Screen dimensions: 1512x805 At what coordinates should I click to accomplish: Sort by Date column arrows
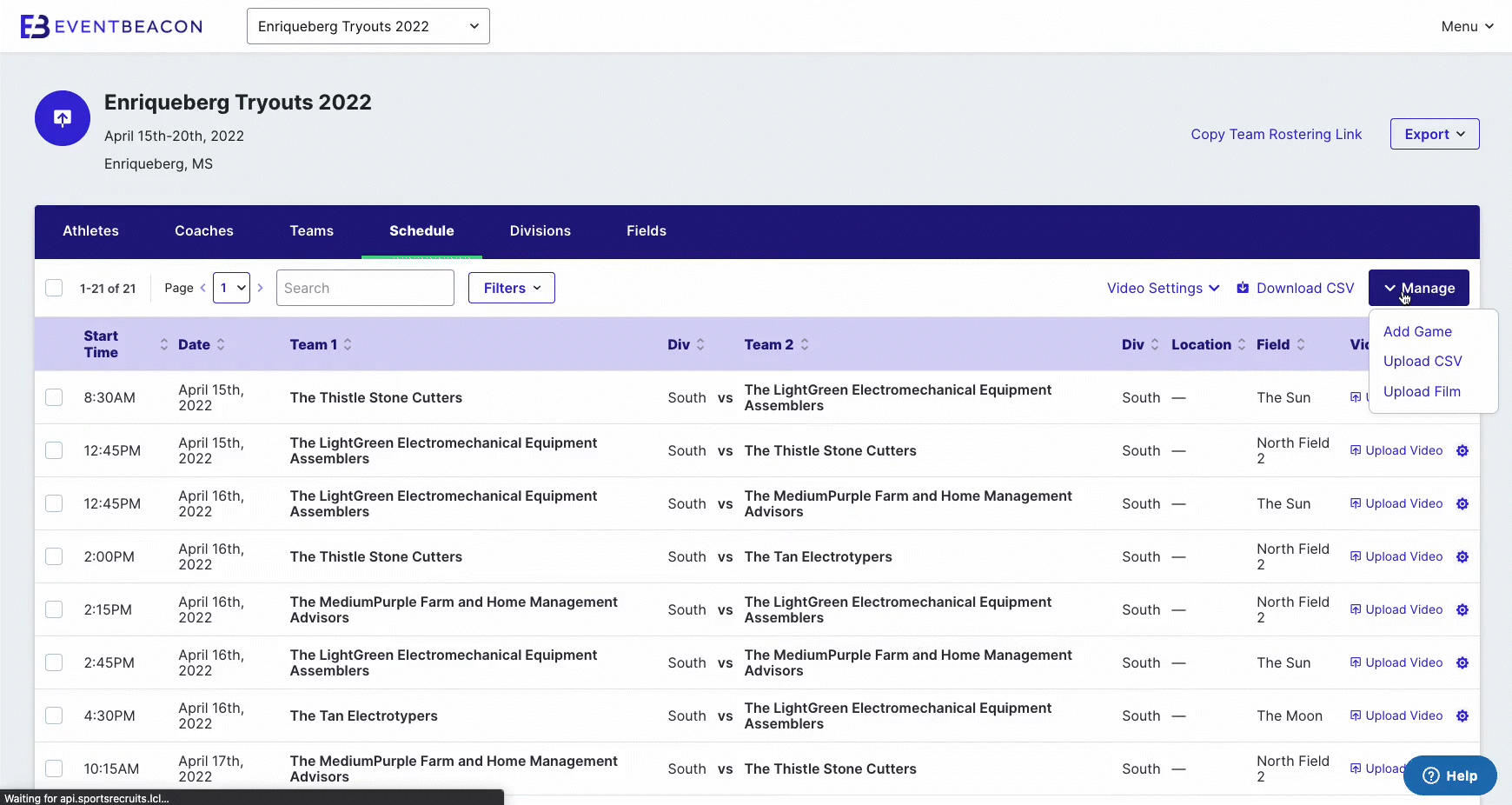[221, 344]
